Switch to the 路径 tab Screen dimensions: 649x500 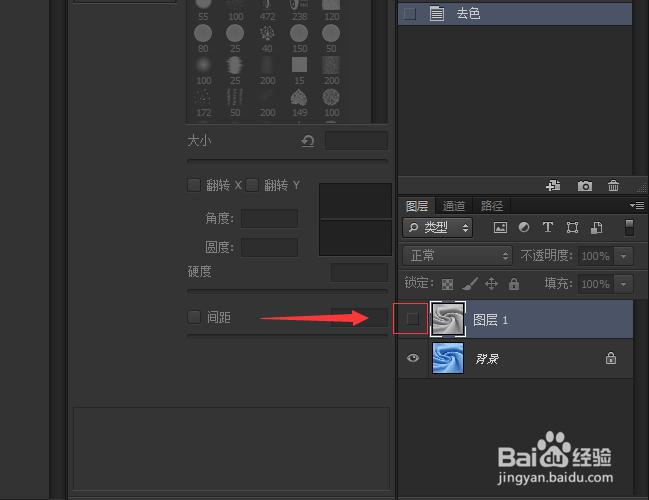click(492, 206)
